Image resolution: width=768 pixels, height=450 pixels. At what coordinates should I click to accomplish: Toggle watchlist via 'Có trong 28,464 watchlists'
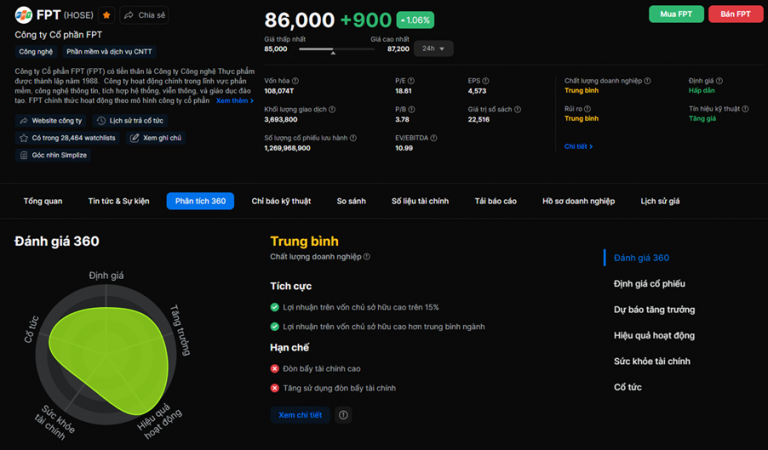(67, 137)
